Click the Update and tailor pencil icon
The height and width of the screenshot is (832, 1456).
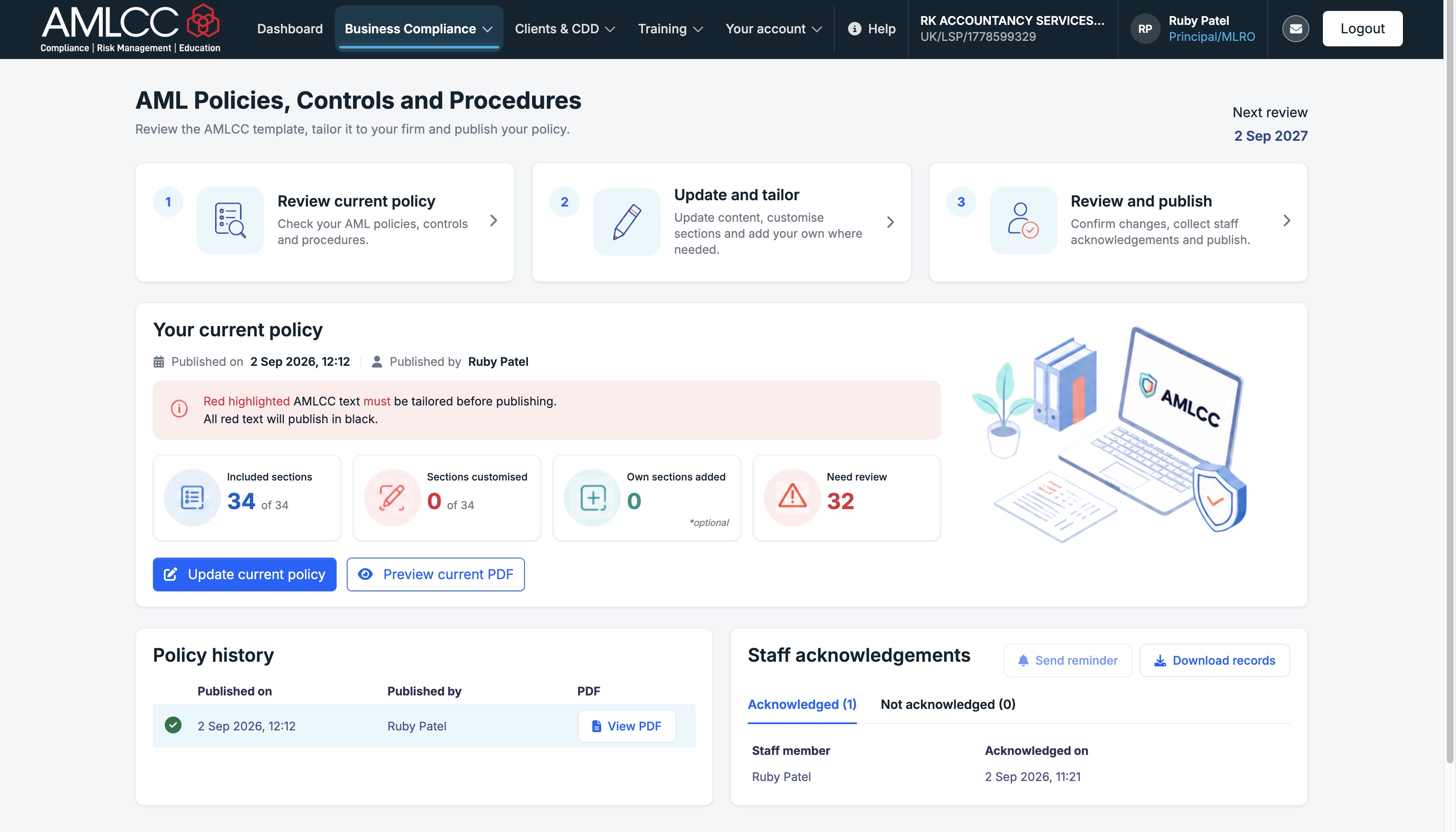626,222
